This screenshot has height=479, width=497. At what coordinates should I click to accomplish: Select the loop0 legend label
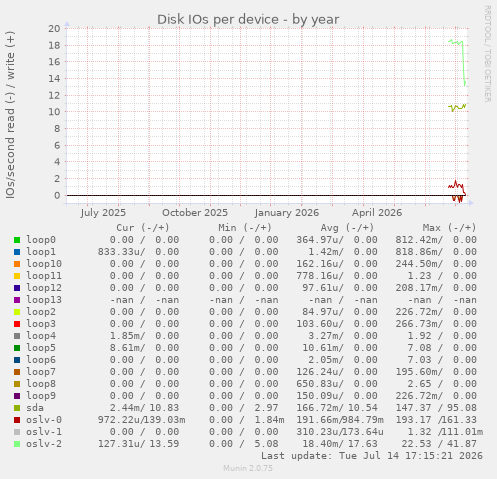pos(41,240)
